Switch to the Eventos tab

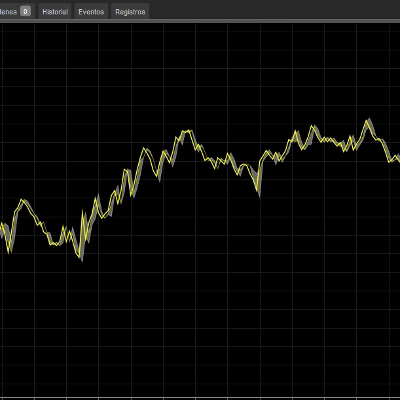(91, 12)
